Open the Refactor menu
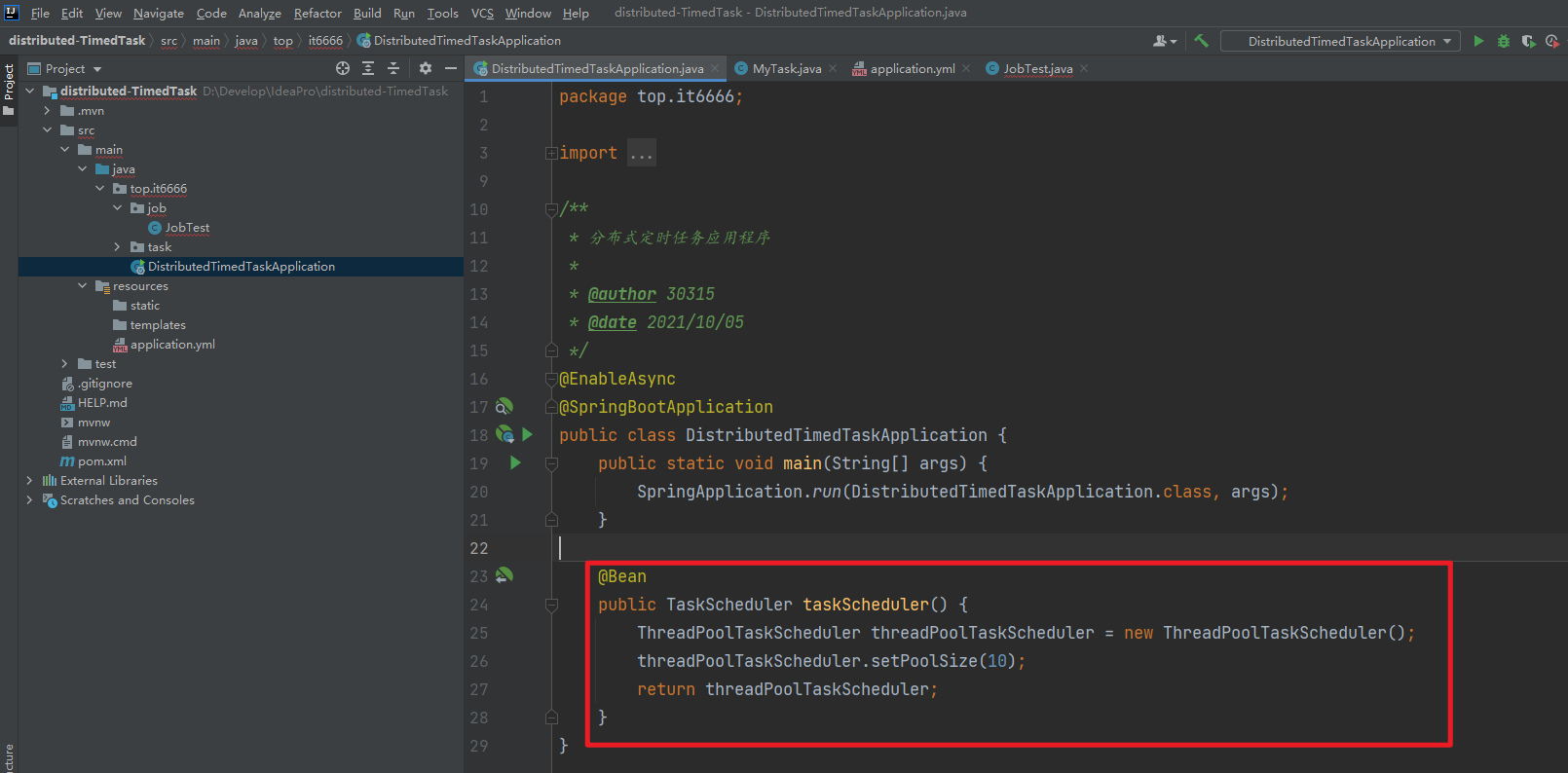The height and width of the screenshot is (773, 1568). [x=317, y=13]
